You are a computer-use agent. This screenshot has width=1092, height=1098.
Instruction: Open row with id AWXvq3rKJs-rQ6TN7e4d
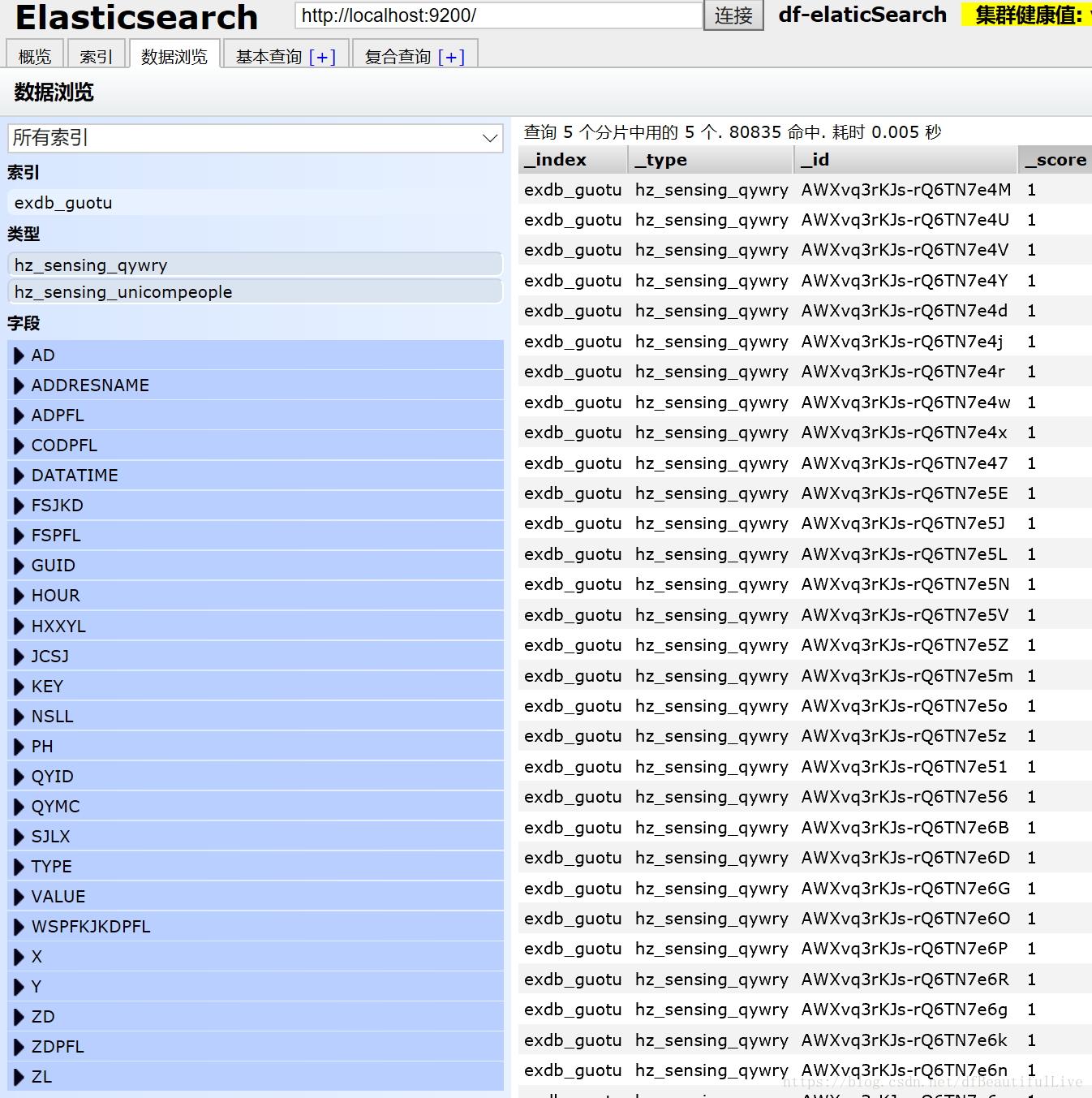point(805,310)
